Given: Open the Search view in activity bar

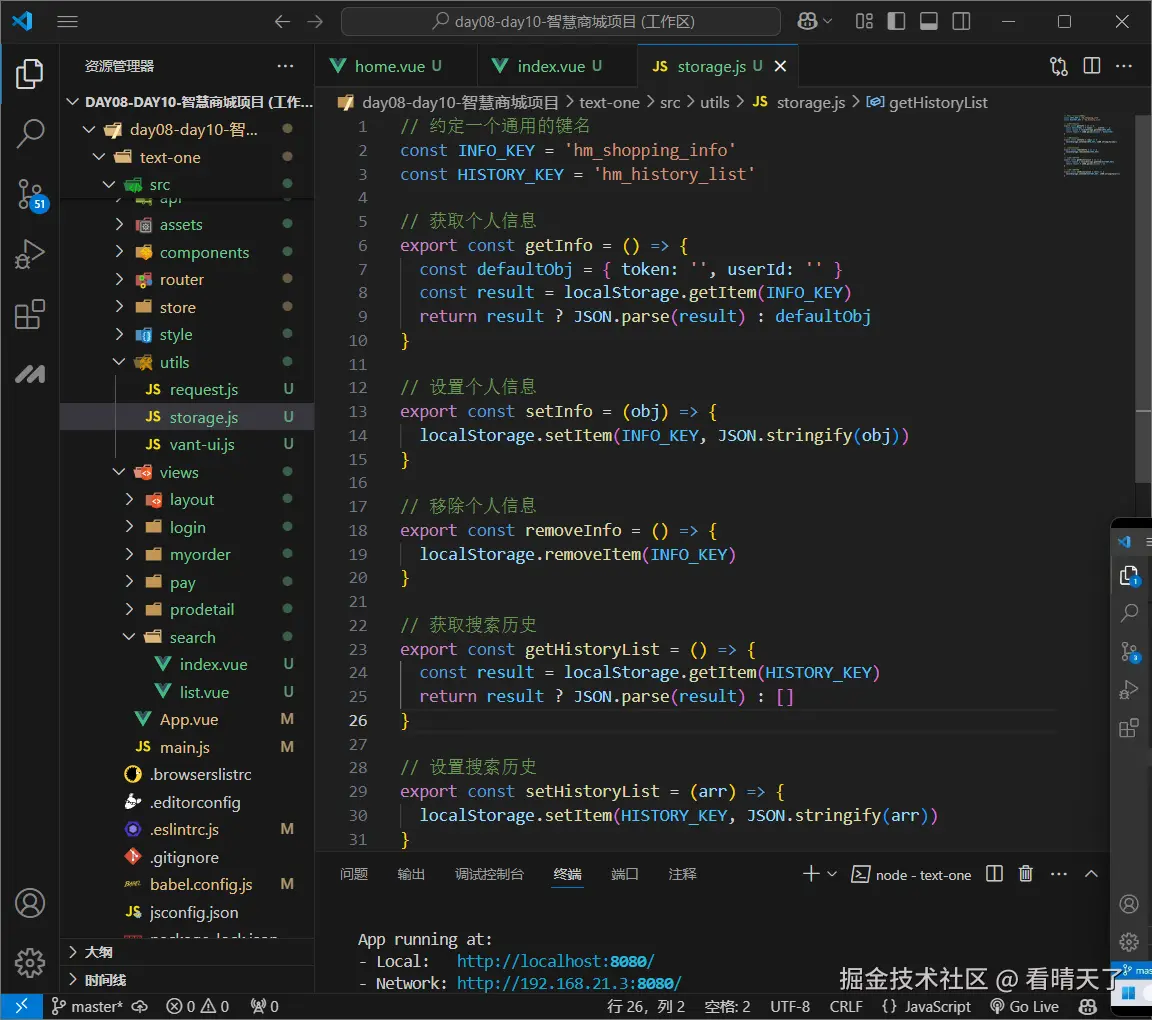Looking at the screenshot, I should pos(30,132).
